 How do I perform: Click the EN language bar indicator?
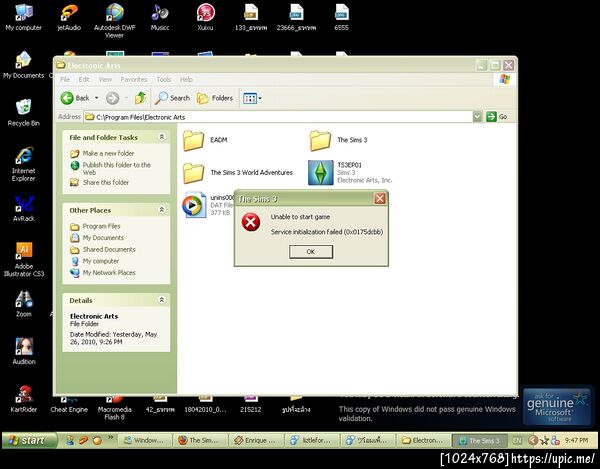[517, 441]
